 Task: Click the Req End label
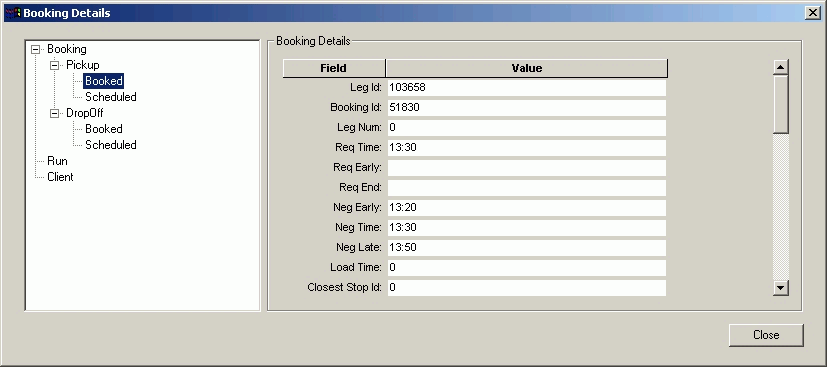pos(360,188)
